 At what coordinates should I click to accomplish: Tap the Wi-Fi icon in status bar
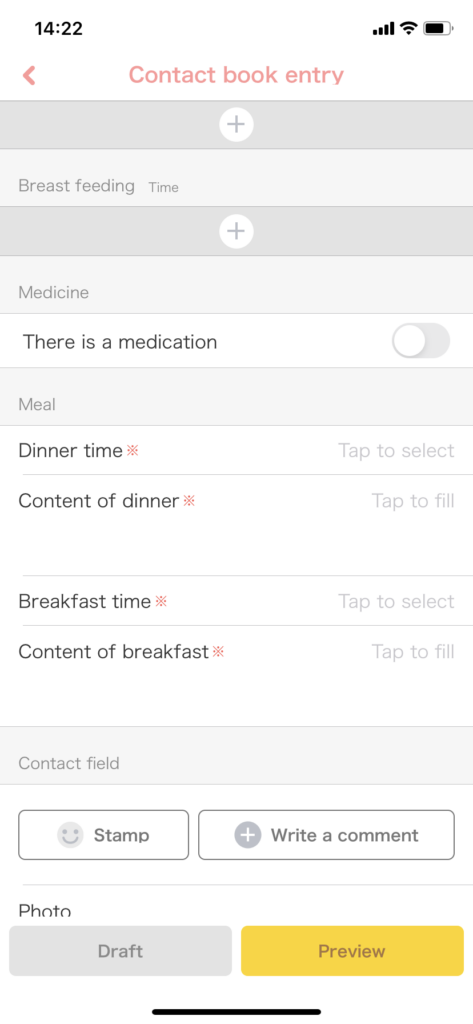(x=409, y=28)
